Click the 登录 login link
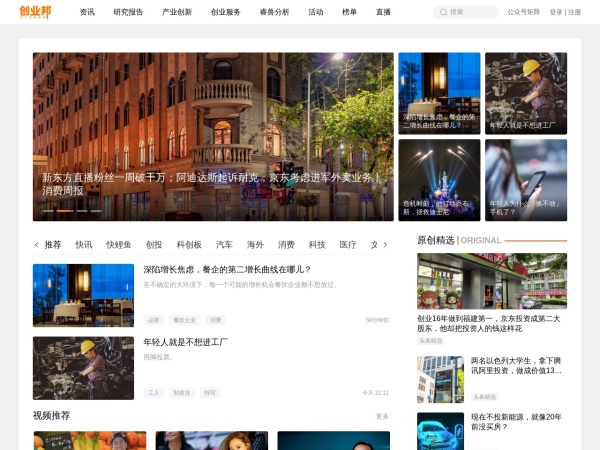The image size is (600, 450). [x=555, y=12]
